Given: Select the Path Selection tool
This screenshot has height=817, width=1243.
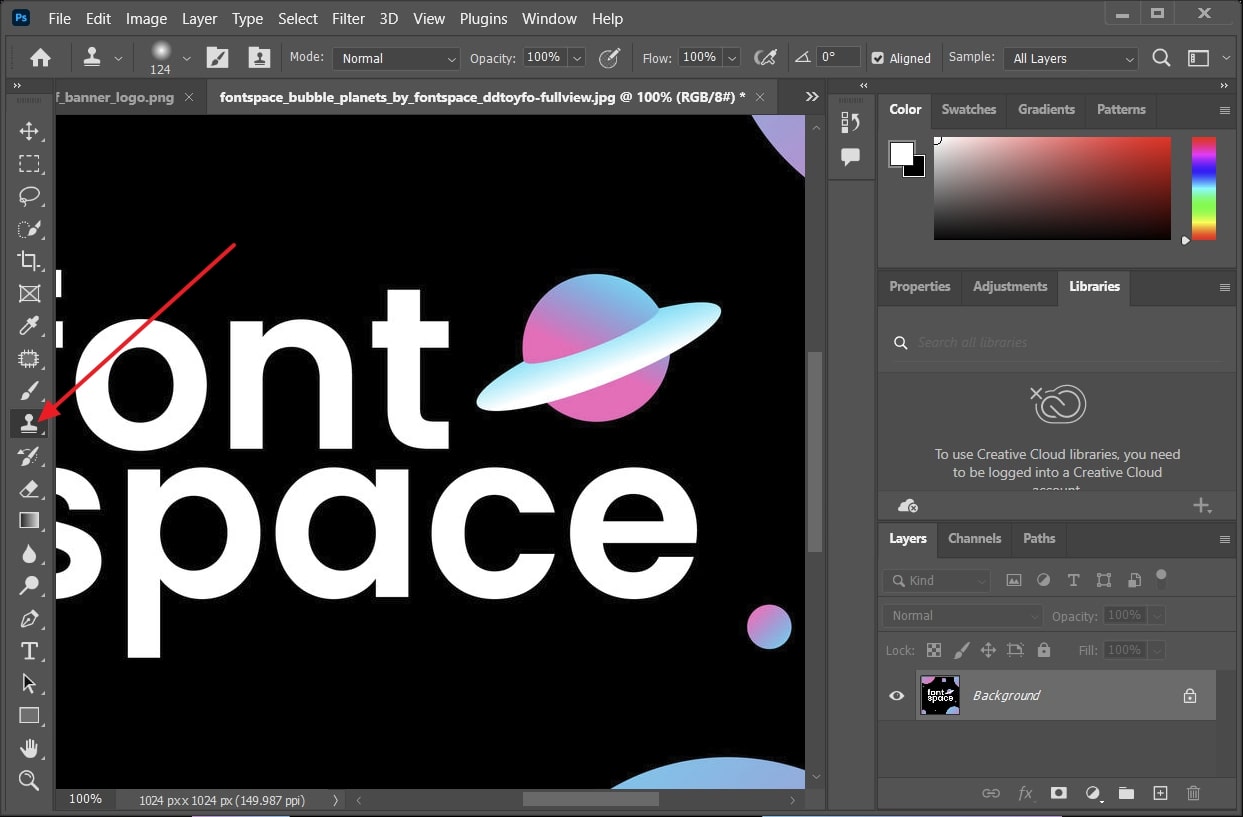Looking at the screenshot, I should (29, 683).
